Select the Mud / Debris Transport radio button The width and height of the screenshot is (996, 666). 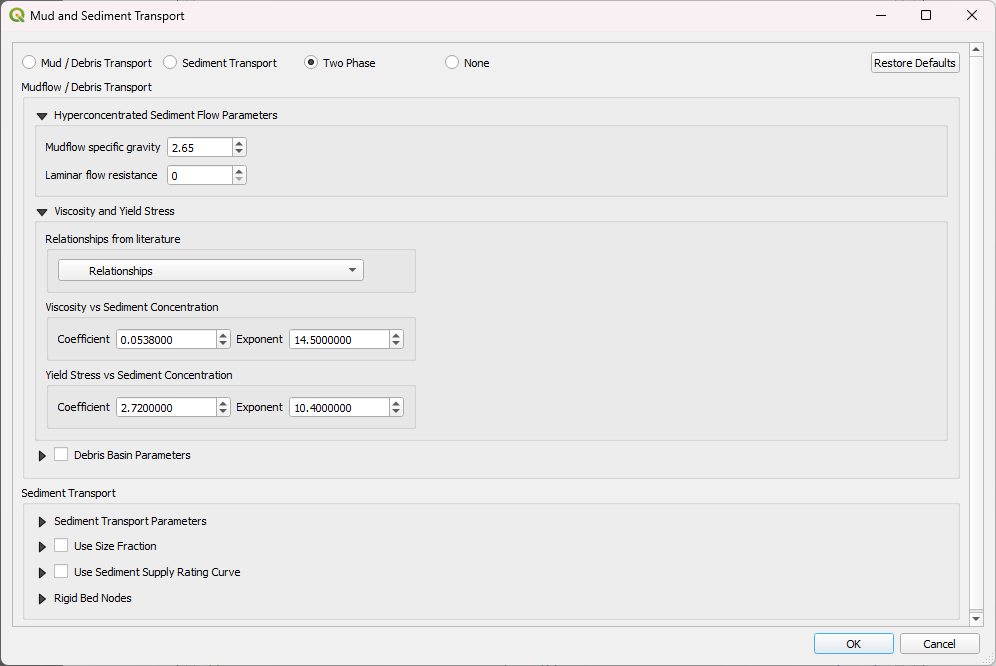pos(29,63)
